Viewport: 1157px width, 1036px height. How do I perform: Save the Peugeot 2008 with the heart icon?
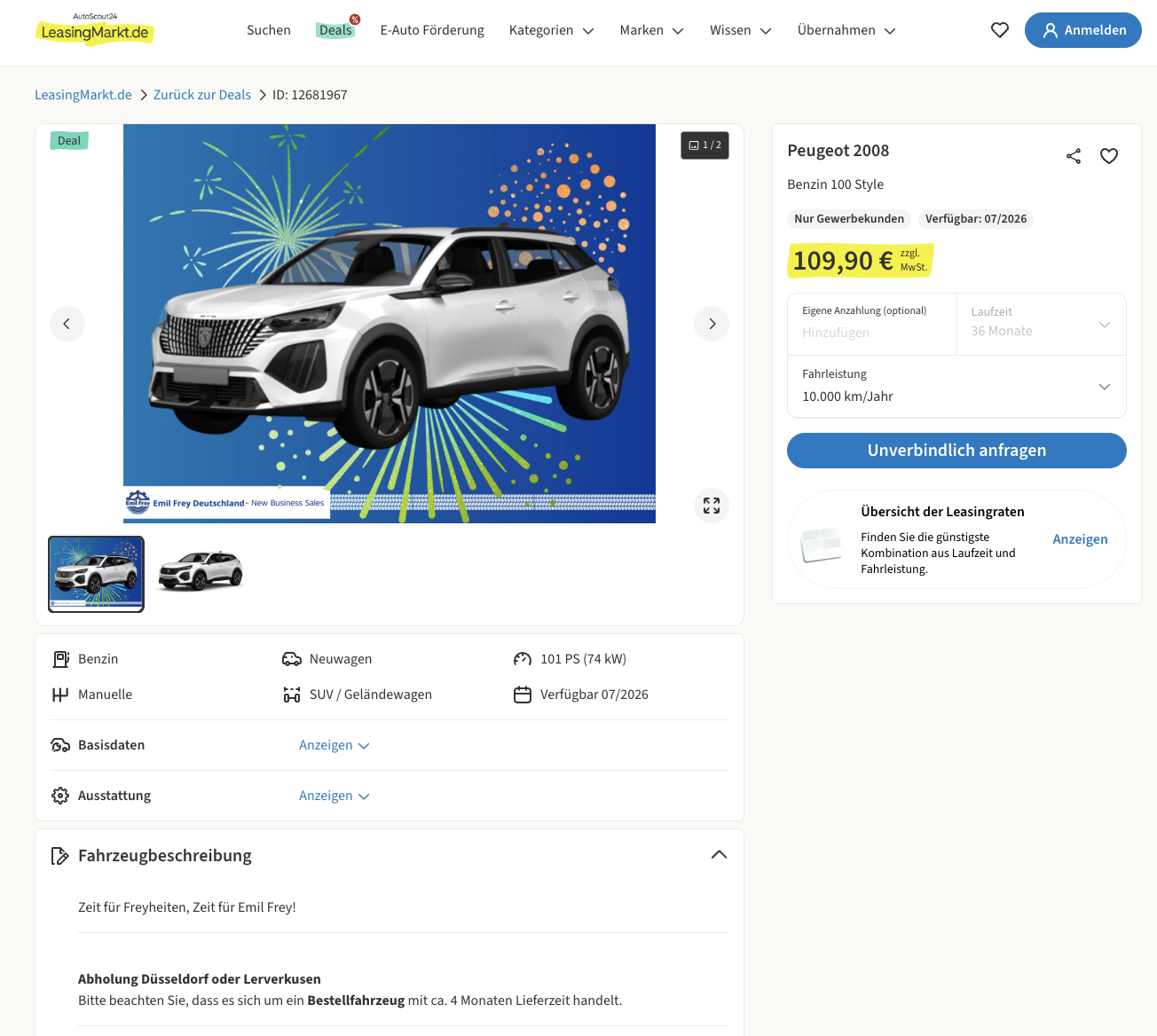(x=1109, y=156)
